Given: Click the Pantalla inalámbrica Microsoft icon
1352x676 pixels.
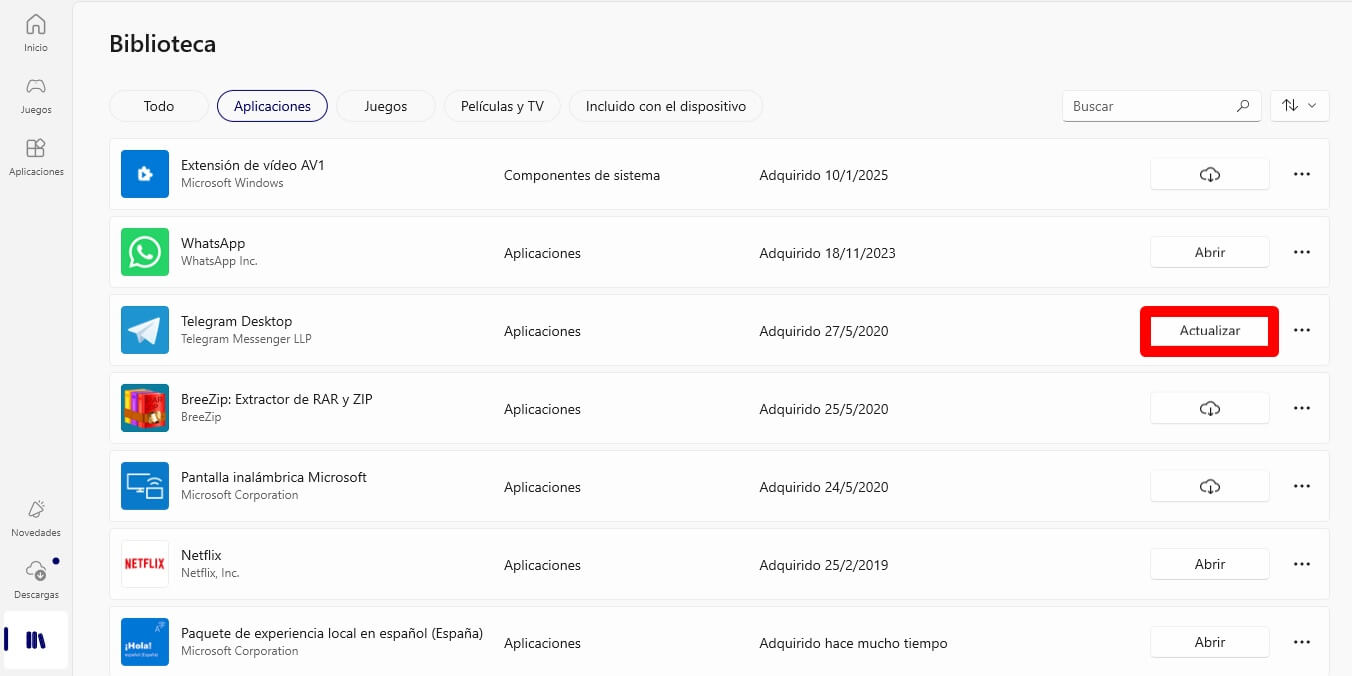Looking at the screenshot, I should pos(145,486).
